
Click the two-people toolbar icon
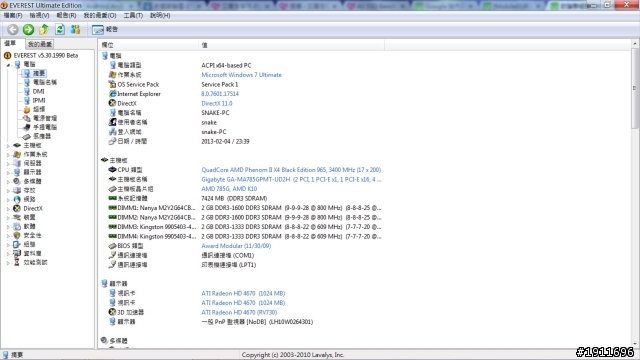click(x=76, y=29)
